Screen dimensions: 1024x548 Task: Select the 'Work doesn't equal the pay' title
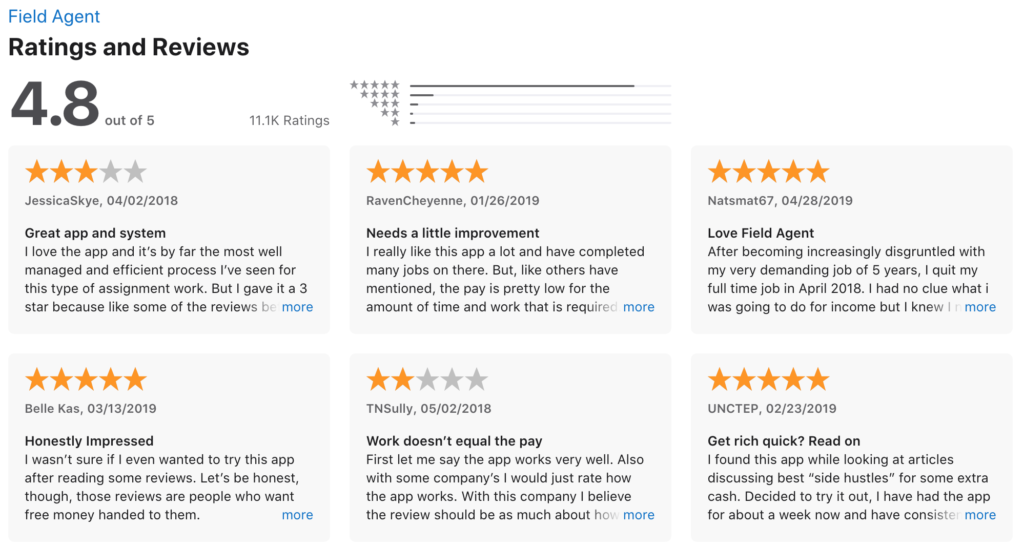click(455, 441)
